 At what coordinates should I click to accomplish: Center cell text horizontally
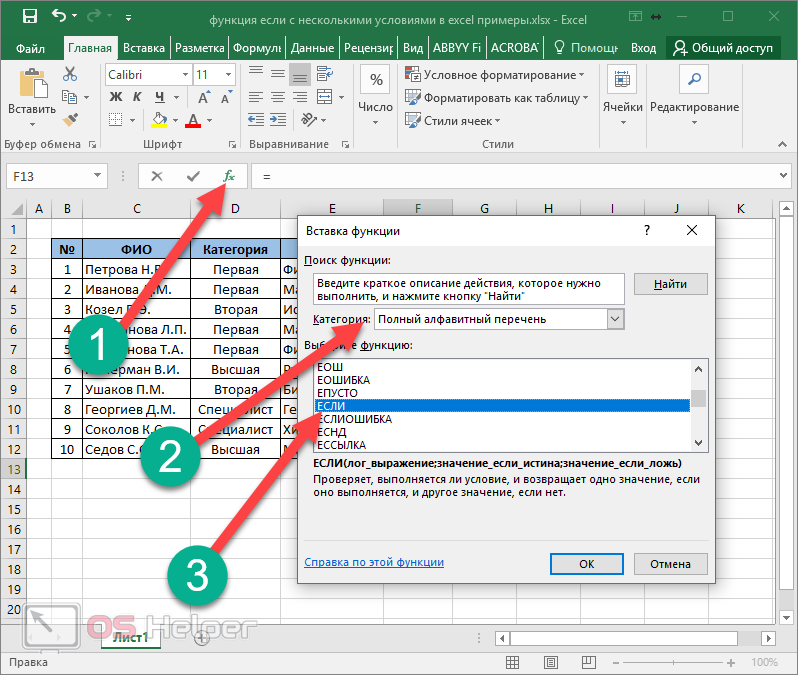(278, 97)
